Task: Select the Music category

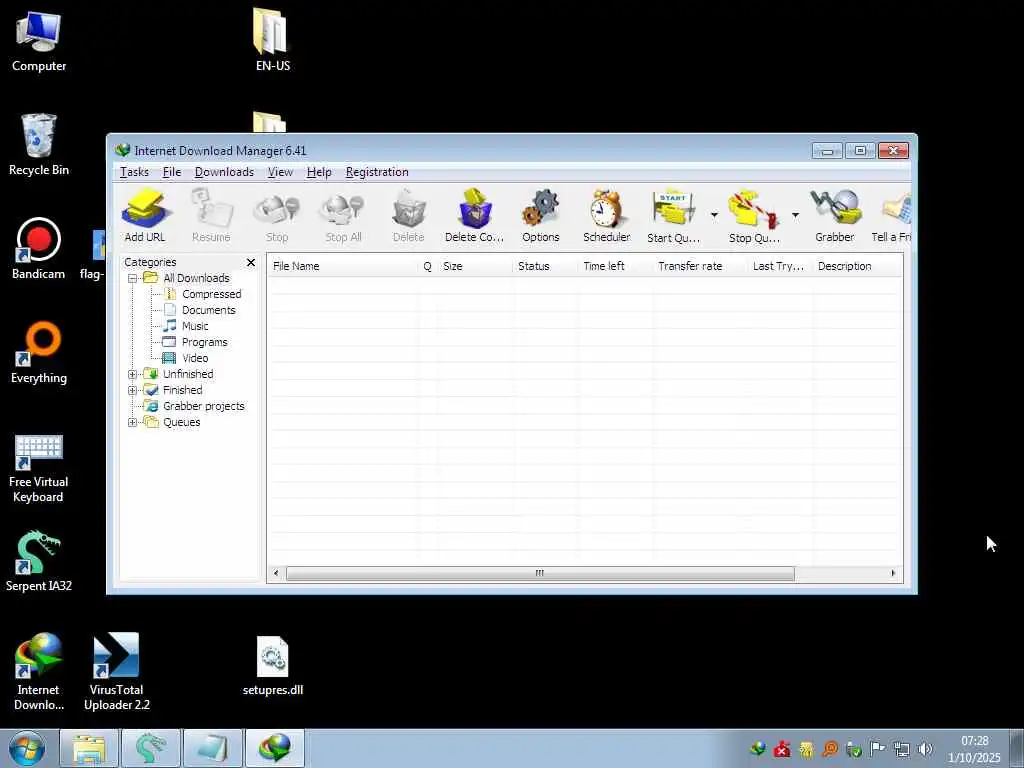Action: pyautogui.click(x=195, y=327)
